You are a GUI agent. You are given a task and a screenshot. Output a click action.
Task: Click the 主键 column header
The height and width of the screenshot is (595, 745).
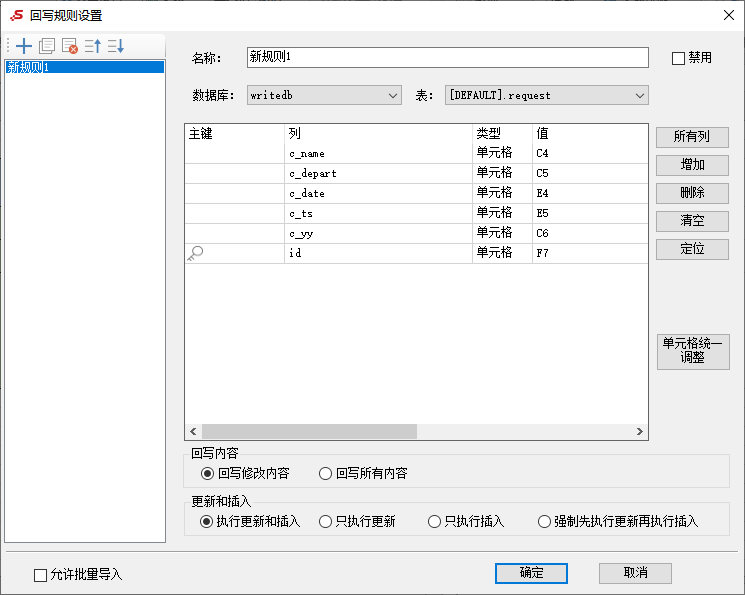tap(235, 134)
